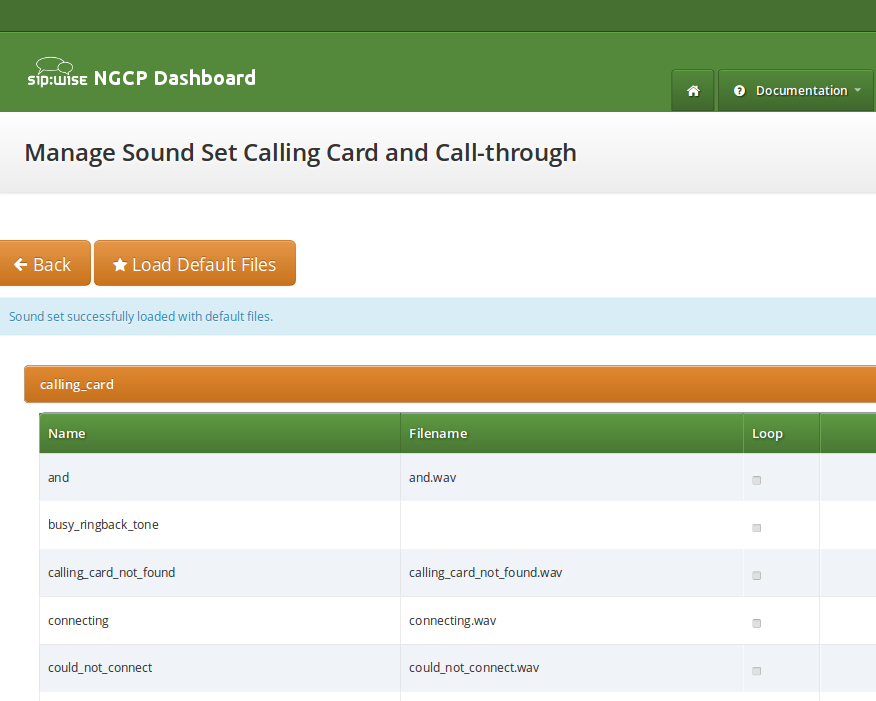The width and height of the screenshot is (876, 701).
Task: Open the Documentation dropdown menu
Action: coord(796,91)
